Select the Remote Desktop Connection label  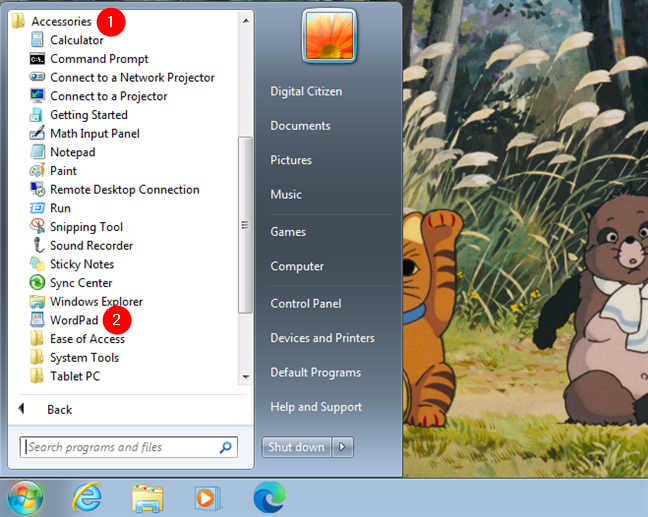coord(125,190)
